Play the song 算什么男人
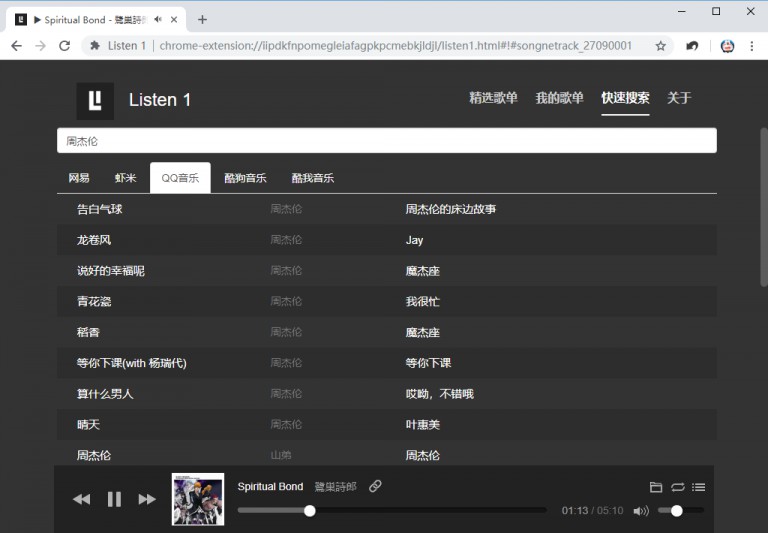 click(x=105, y=394)
